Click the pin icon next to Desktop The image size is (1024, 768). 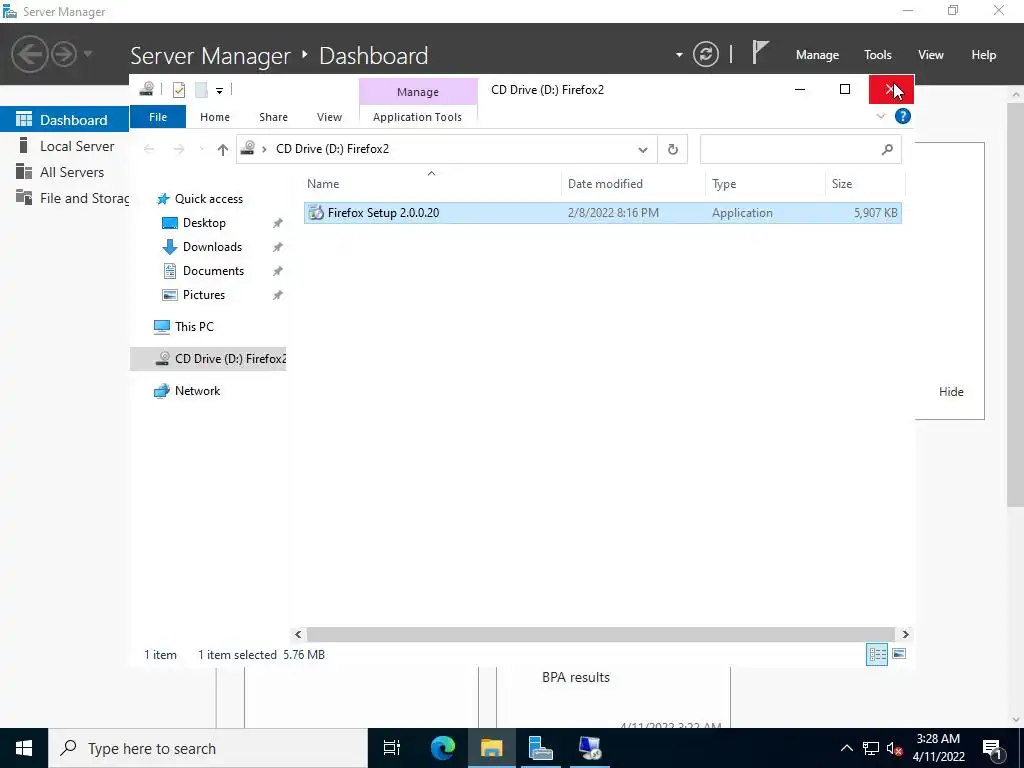(x=278, y=223)
